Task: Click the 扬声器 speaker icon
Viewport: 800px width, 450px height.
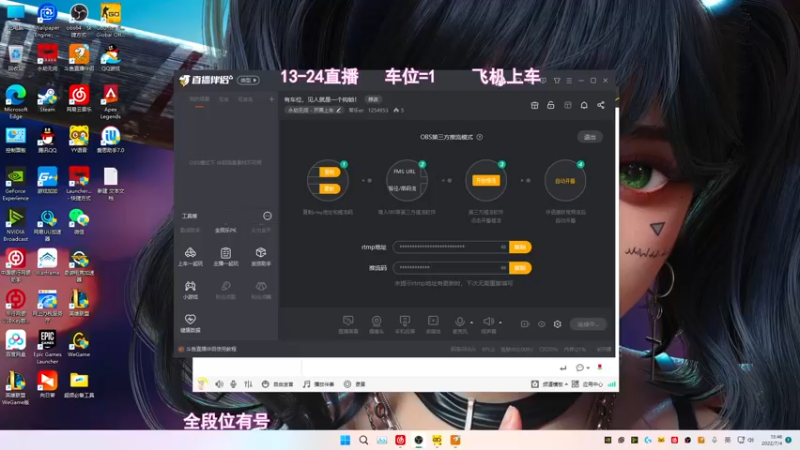Action: pos(488,321)
